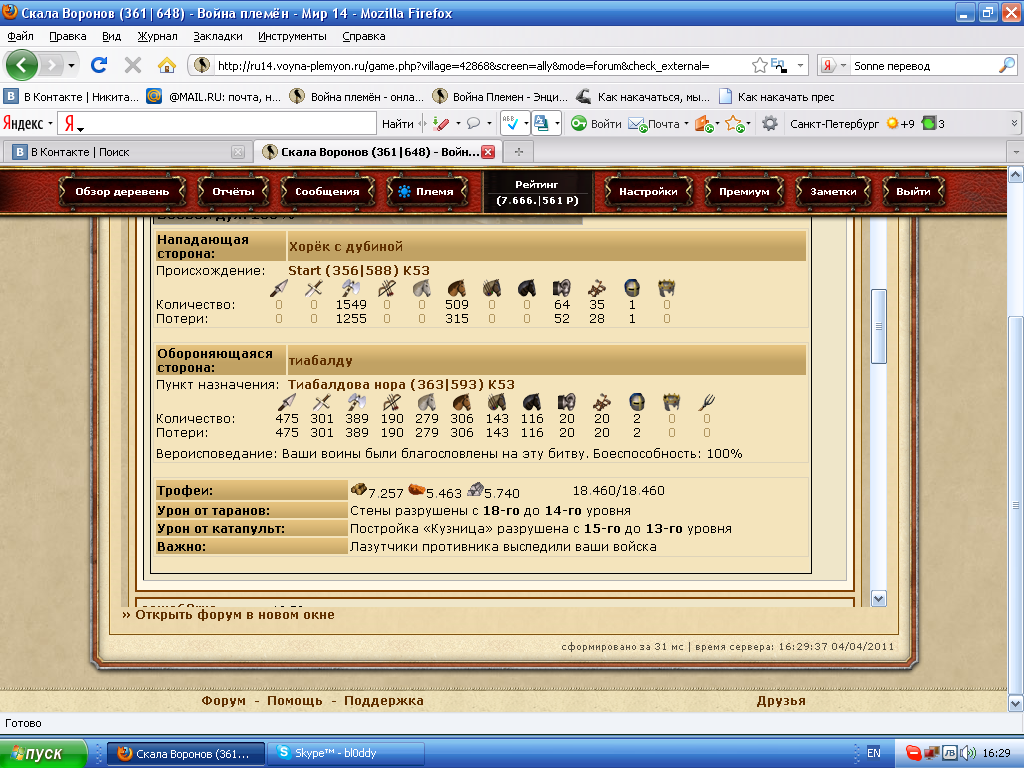Stop loading with the X icon
Viewport: 1024px width, 768px height.
click(133, 65)
